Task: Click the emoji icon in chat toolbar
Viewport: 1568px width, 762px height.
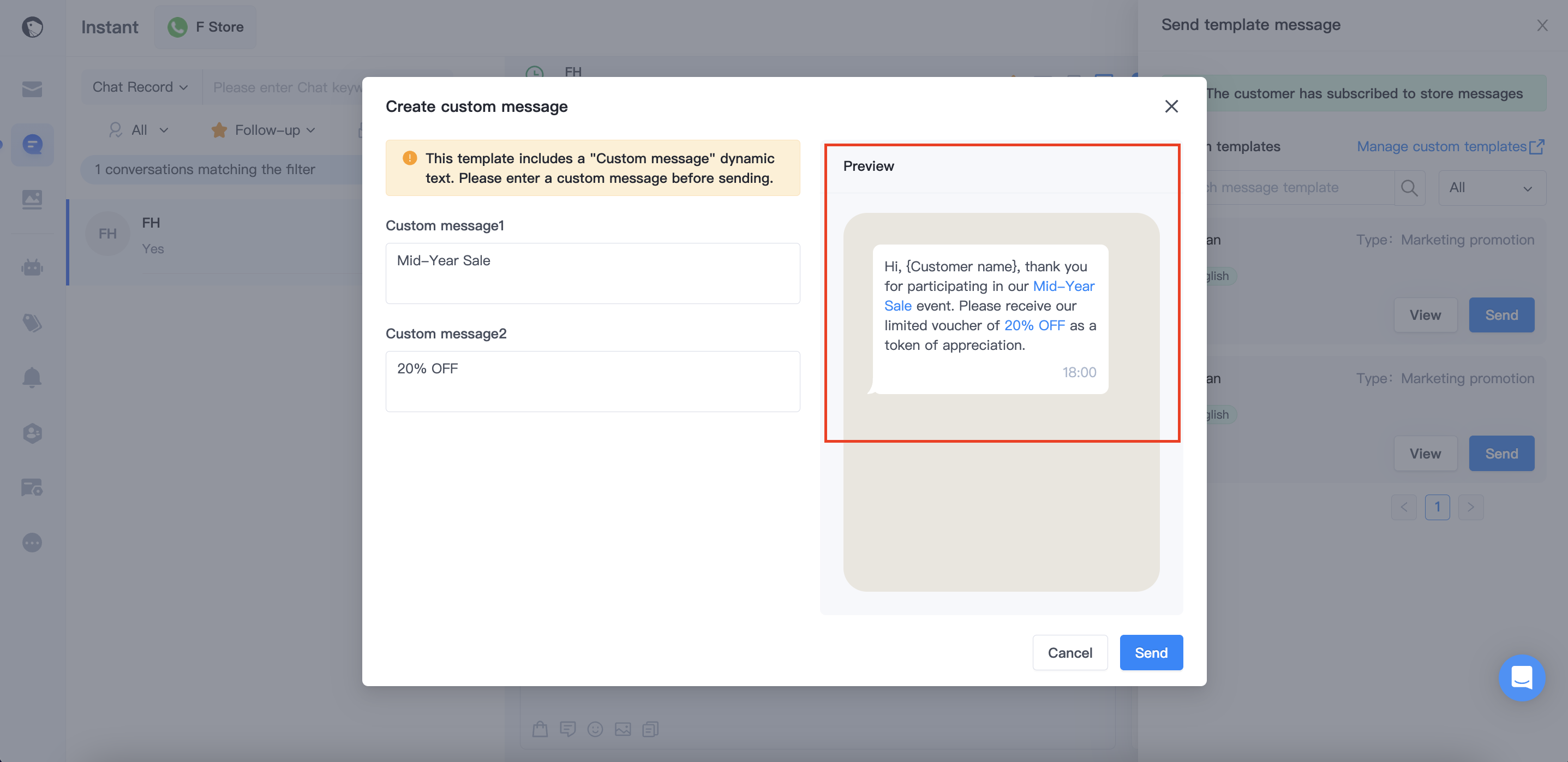Action: coord(595,729)
